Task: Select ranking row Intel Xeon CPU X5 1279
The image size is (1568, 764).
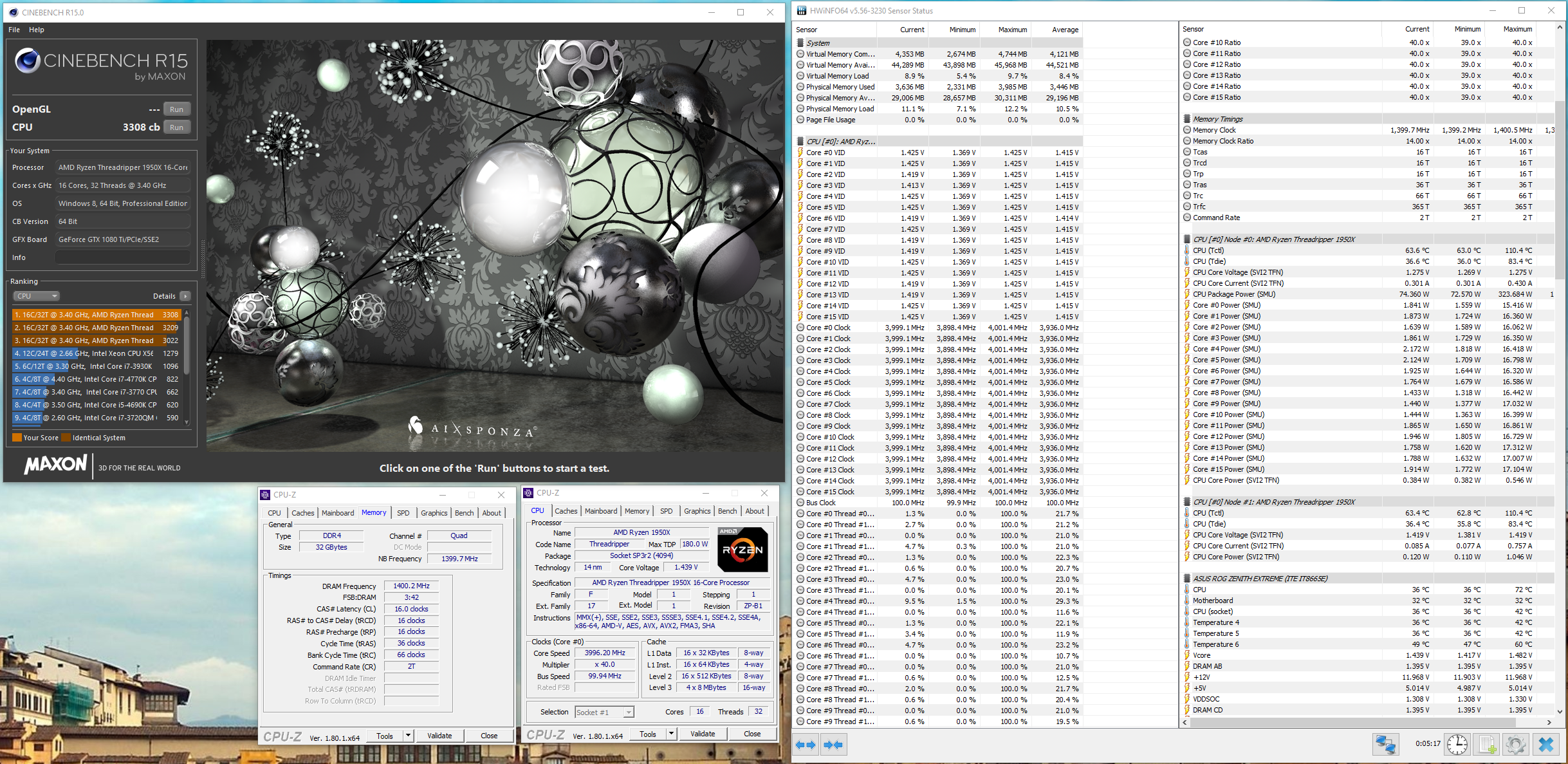Action: pyautogui.click(x=97, y=353)
